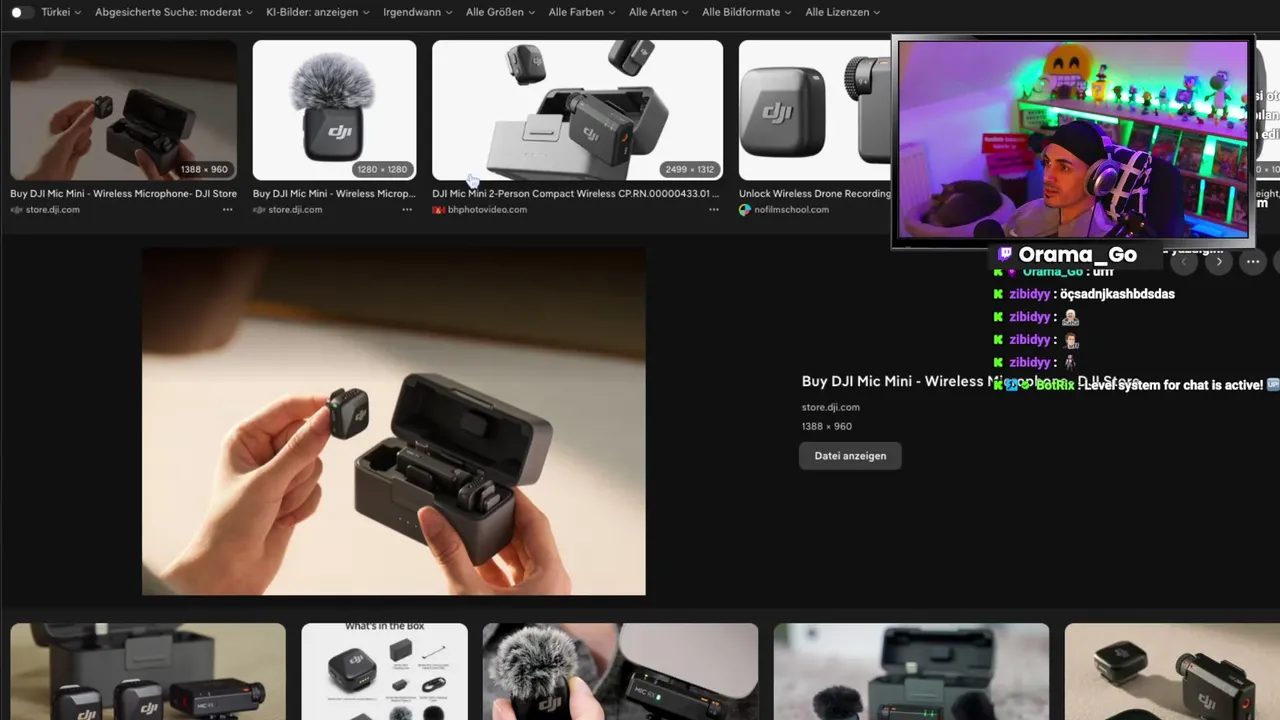The width and height of the screenshot is (1280, 720).
Task: Open the nofilmschool.com source link
Action: pyautogui.click(x=792, y=210)
